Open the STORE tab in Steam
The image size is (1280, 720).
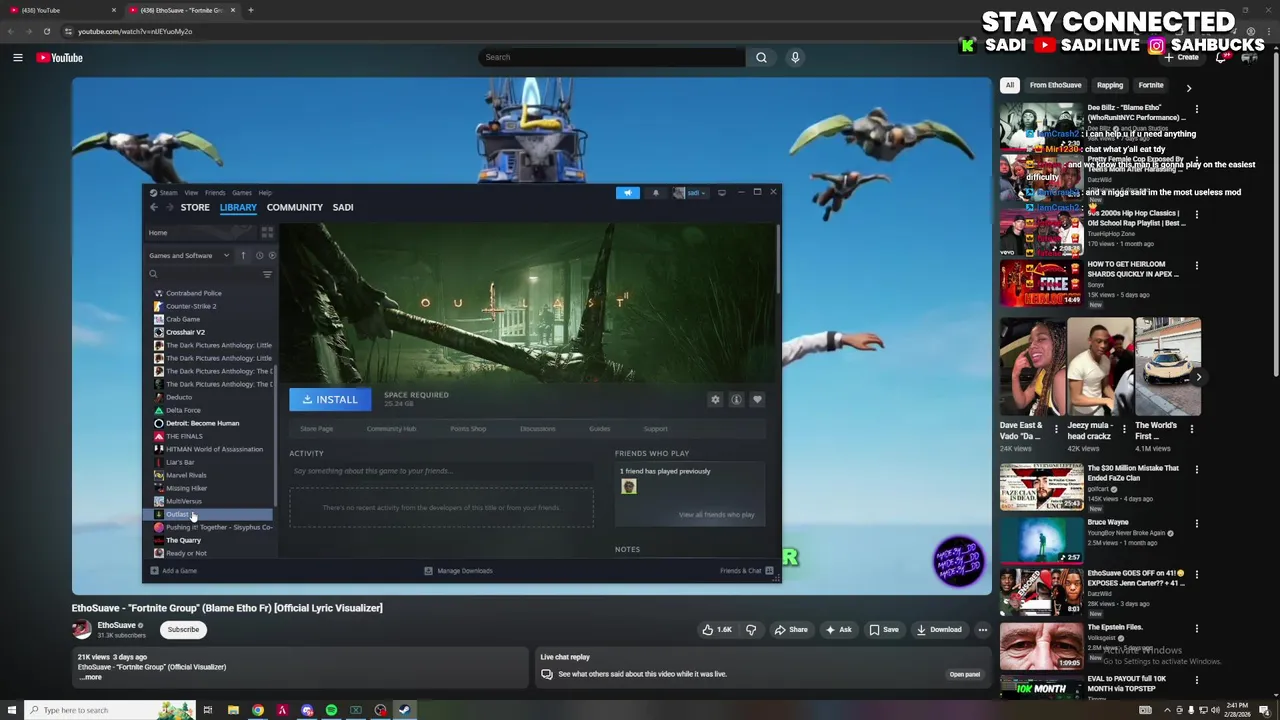[195, 207]
